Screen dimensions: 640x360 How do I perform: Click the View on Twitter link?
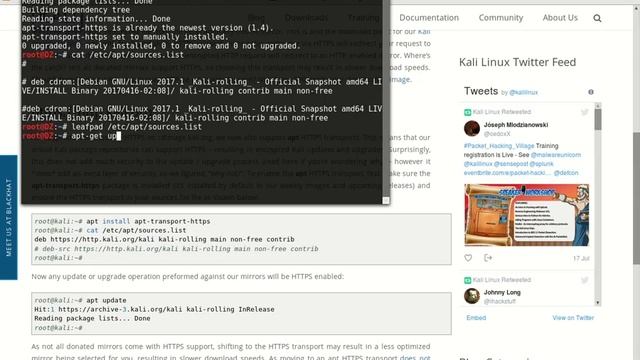[x=573, y=318]
